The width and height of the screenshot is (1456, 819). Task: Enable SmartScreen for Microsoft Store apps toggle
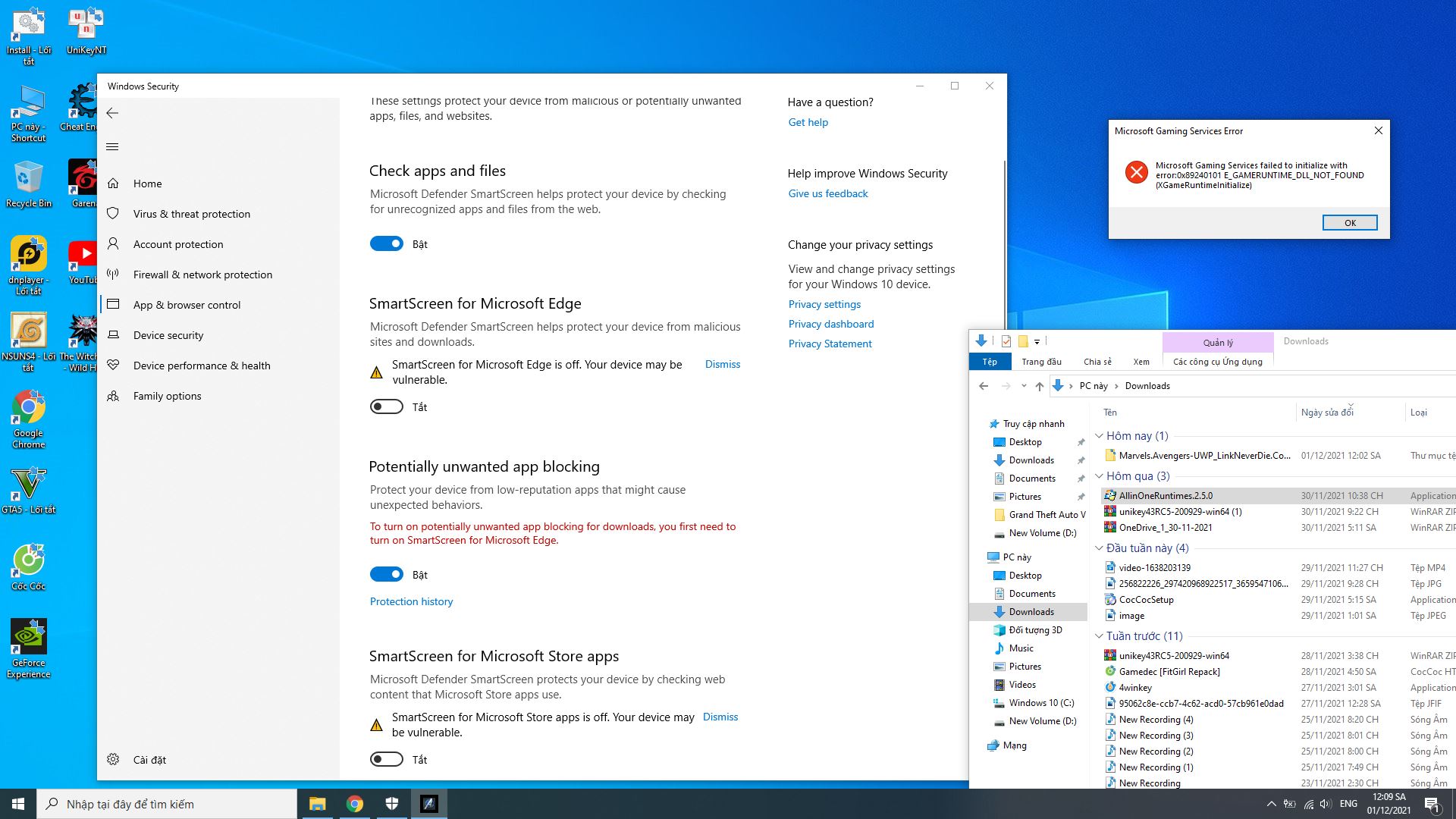pos(387,760)
